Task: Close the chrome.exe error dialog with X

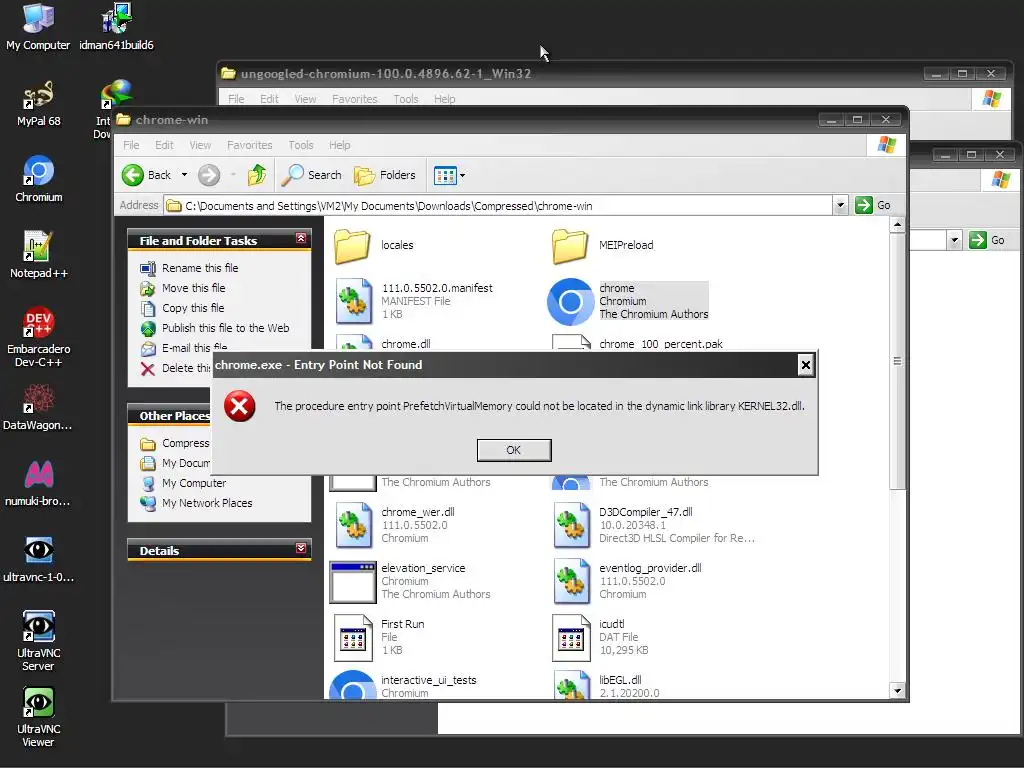Action: pos(806,365)
